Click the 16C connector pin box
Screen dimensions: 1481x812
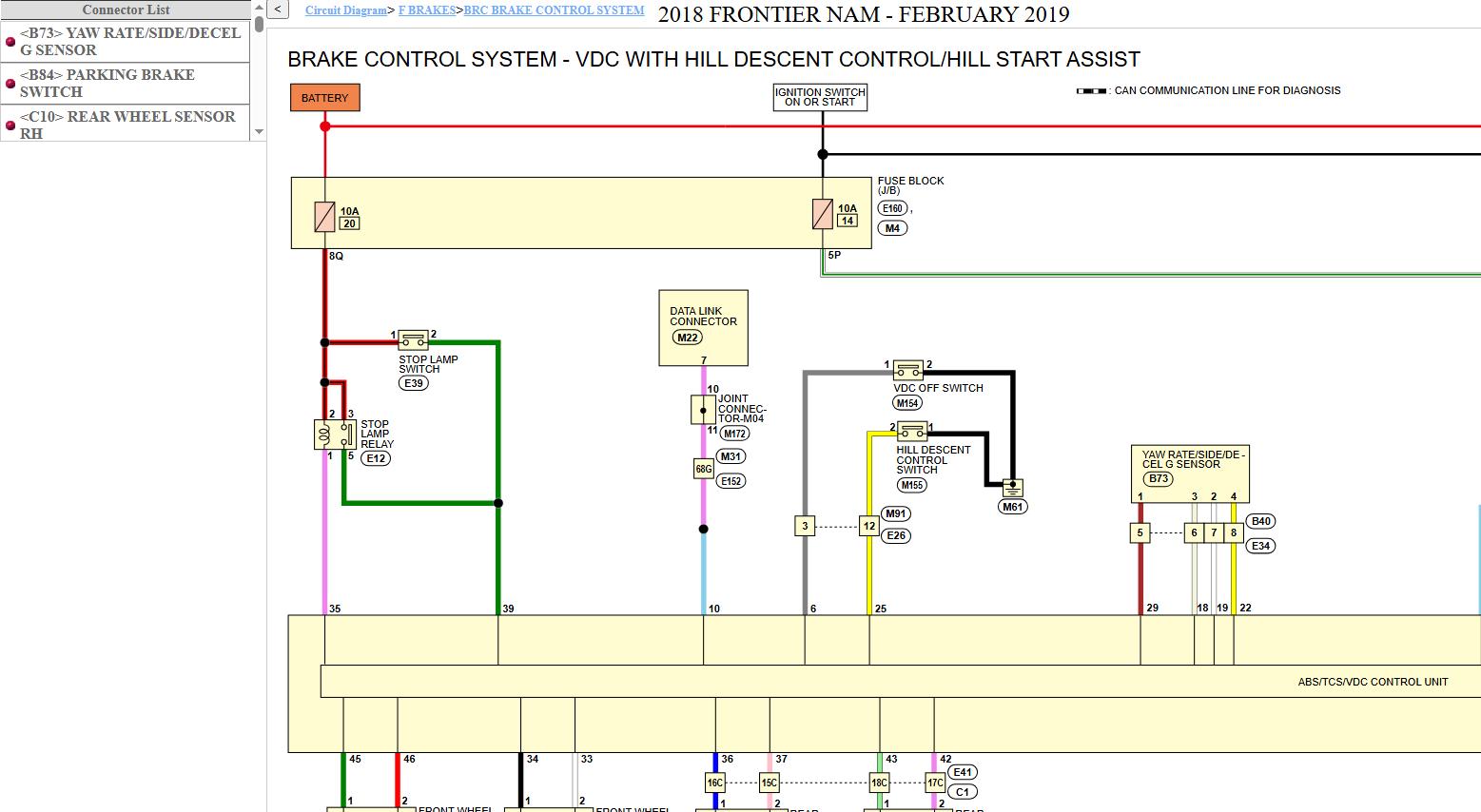tap(714, 783)
